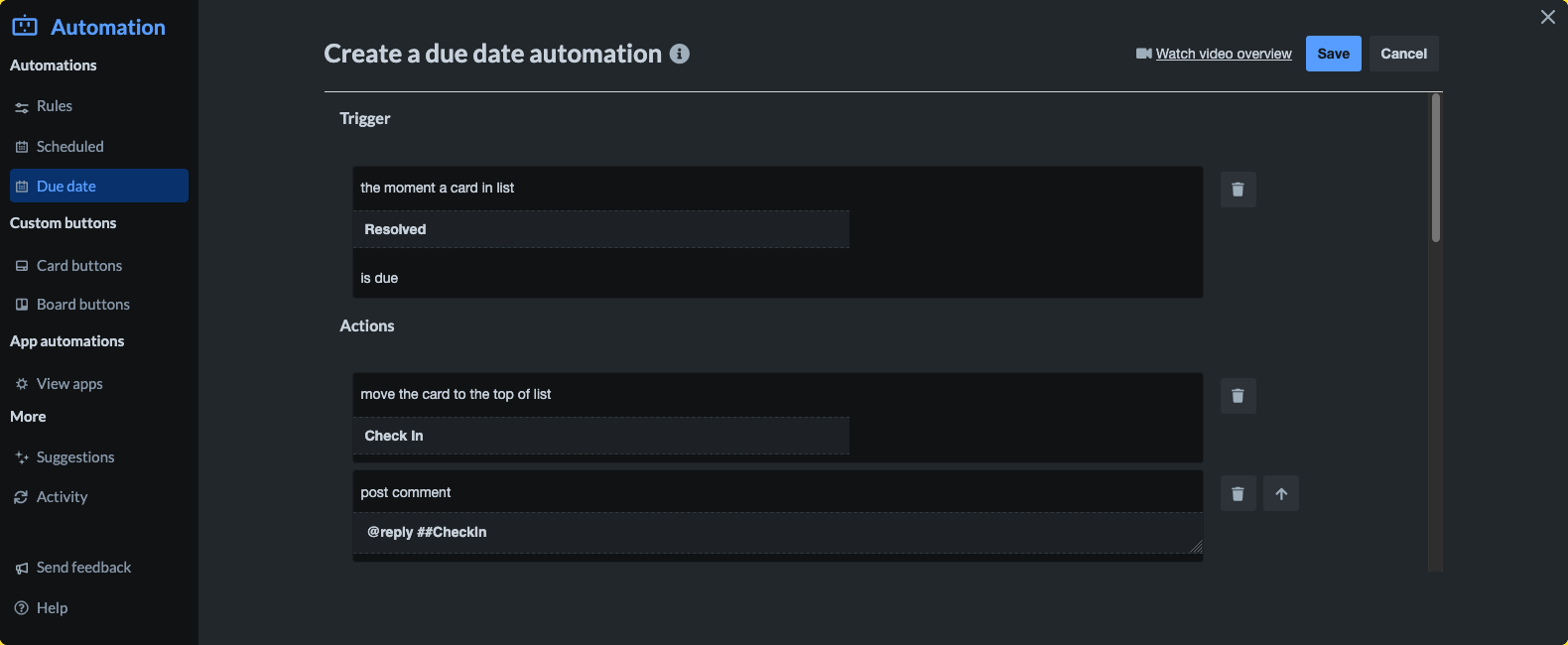Delete the move card action
This screenshot has width=1568, height=645.
(1238, 396)
